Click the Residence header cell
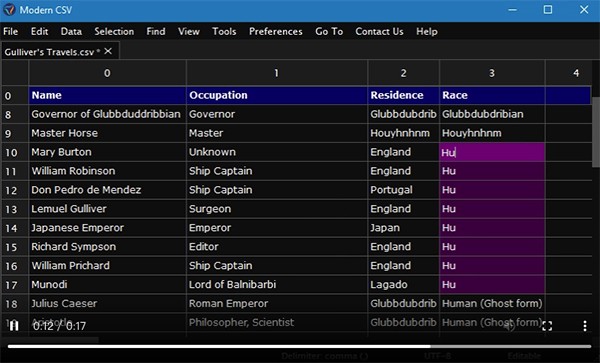 403,95
